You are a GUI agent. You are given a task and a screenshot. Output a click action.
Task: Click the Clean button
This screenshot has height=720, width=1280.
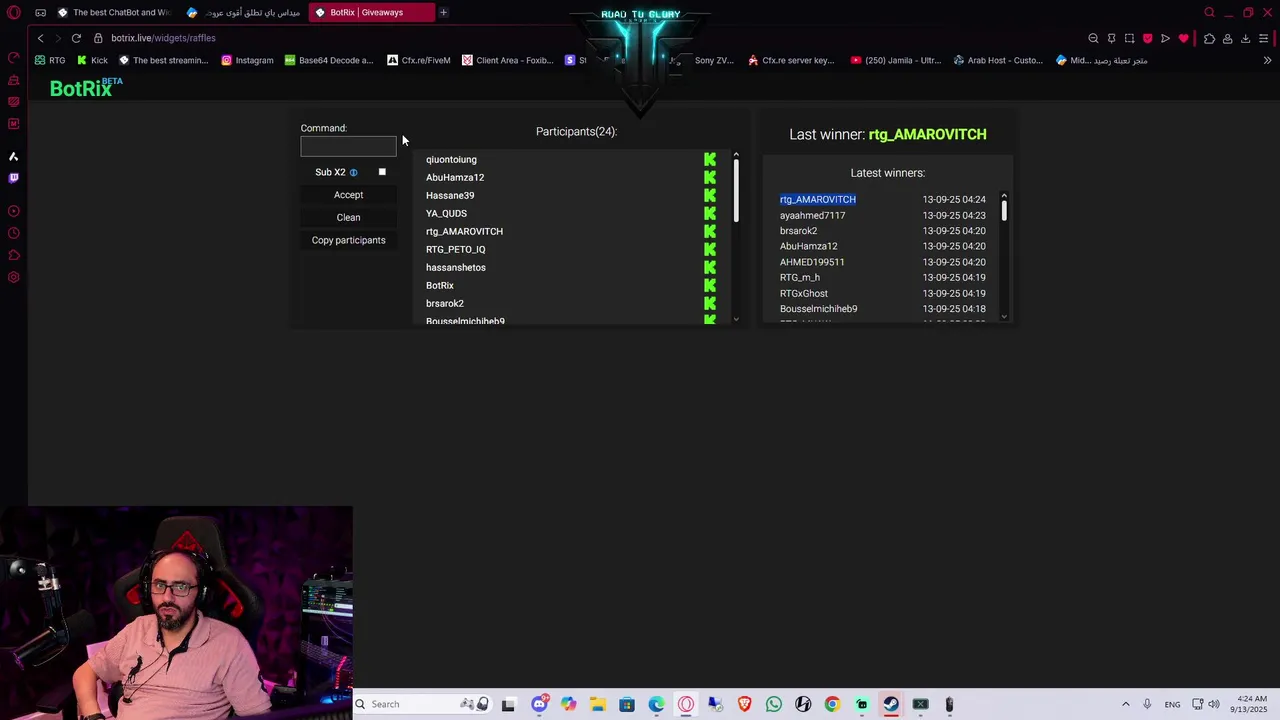click(348, 217)
